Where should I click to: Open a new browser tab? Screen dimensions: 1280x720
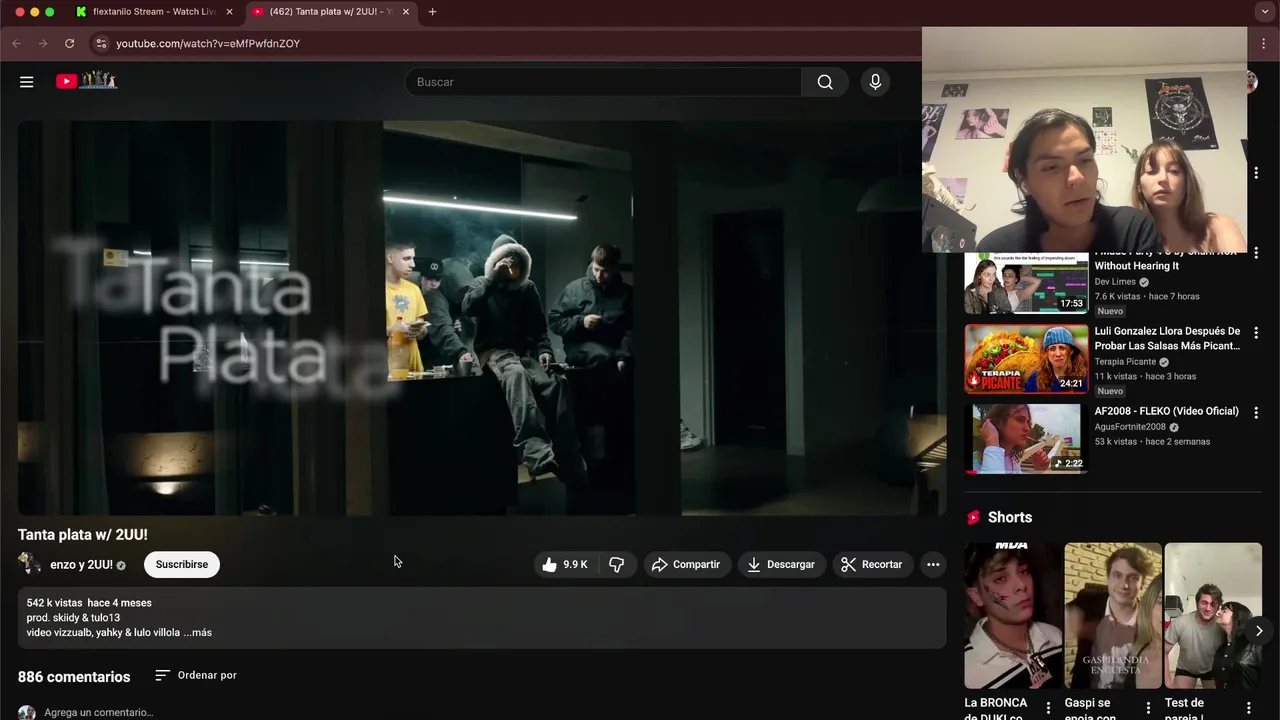click(x=432, y=12)
